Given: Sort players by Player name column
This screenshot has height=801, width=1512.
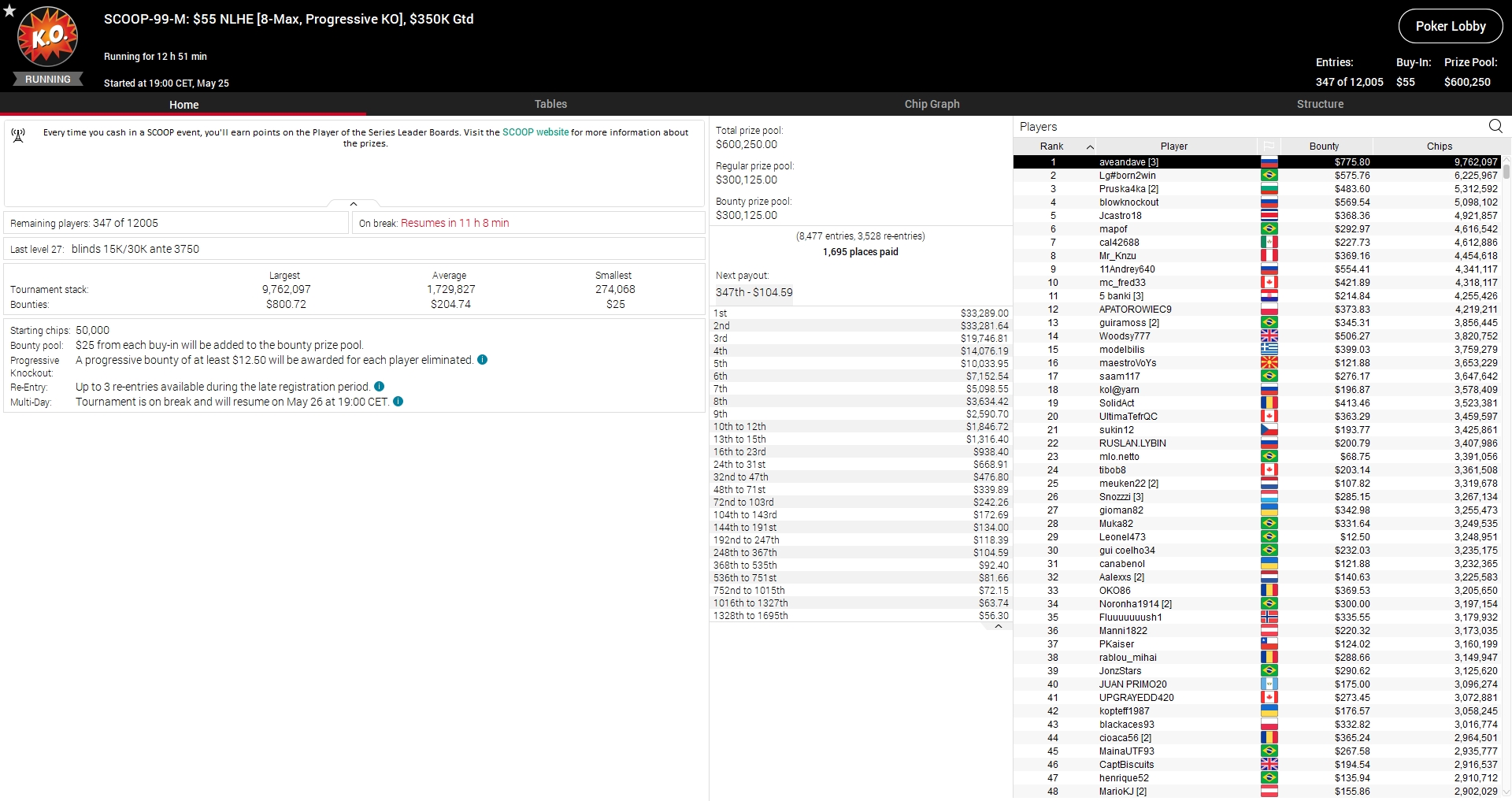Looking at the screenshot, I should 1174,146.
